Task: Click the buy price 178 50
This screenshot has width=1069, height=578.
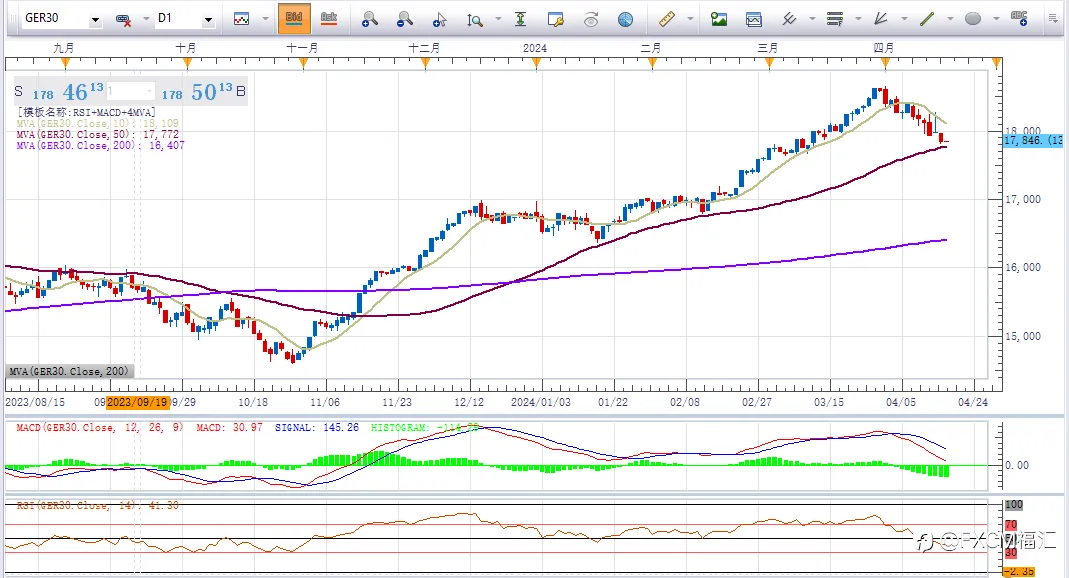Action: point(197,91)
